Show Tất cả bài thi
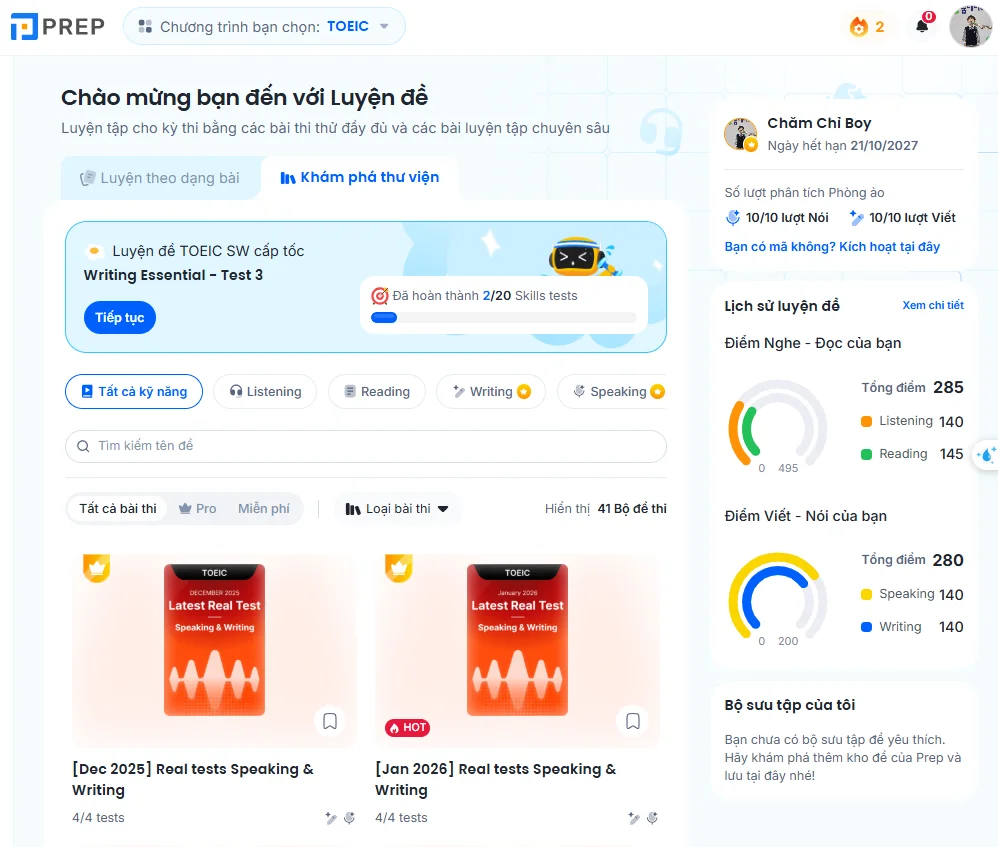The width and height of the screenshot is (998, 847). [118, 508]
